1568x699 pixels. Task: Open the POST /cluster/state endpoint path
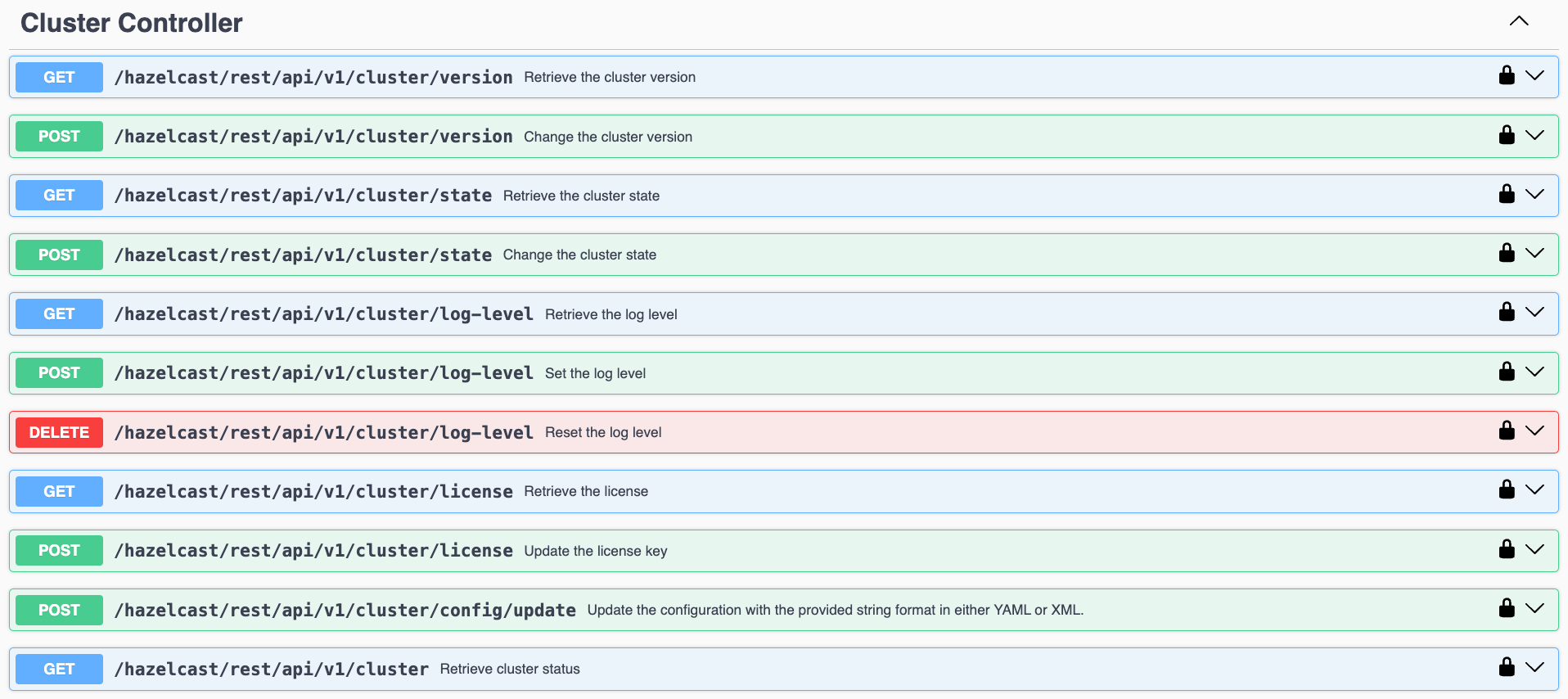(303, 255)
